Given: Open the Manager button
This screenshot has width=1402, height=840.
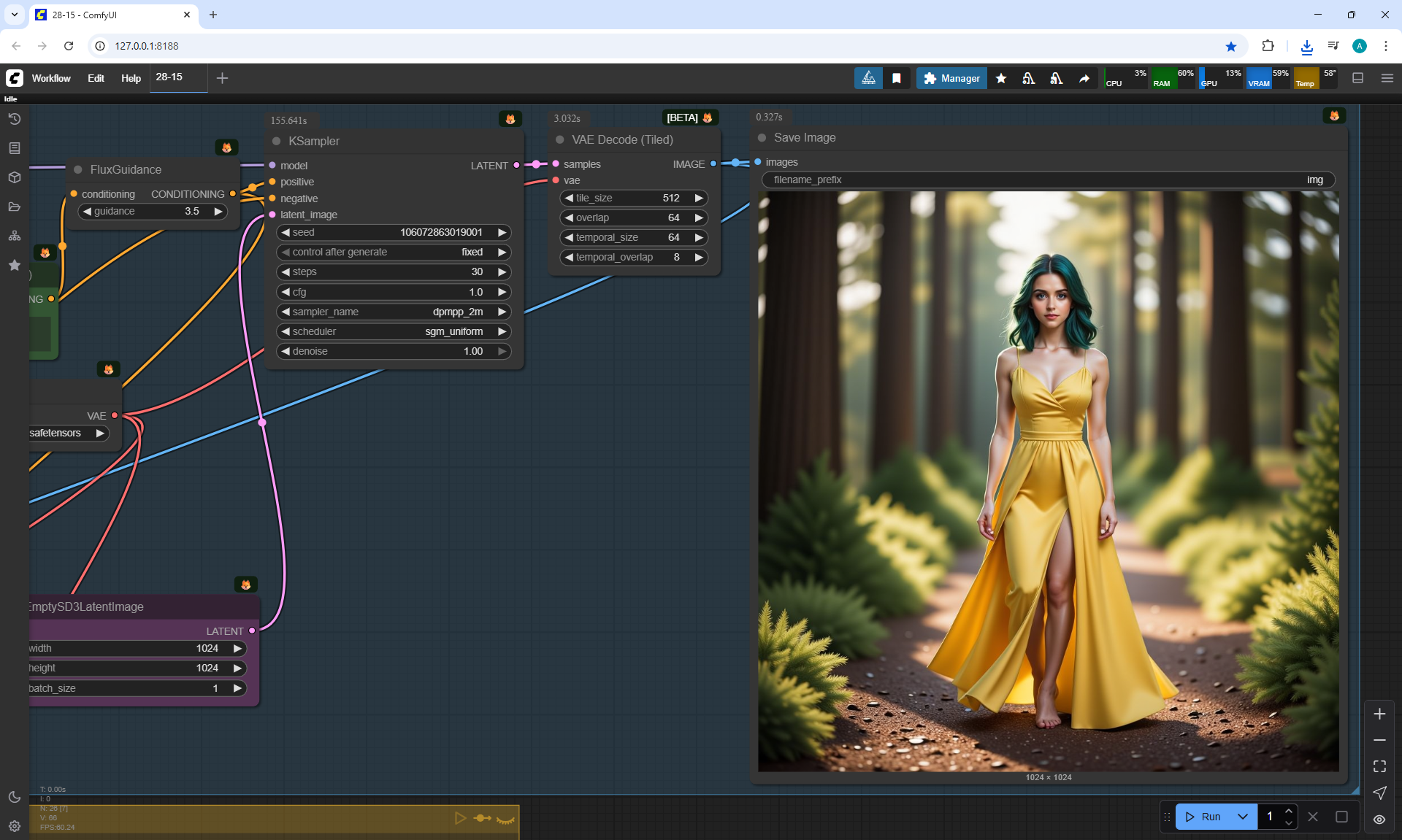Looking at the screenshot, I should point(951,78).
